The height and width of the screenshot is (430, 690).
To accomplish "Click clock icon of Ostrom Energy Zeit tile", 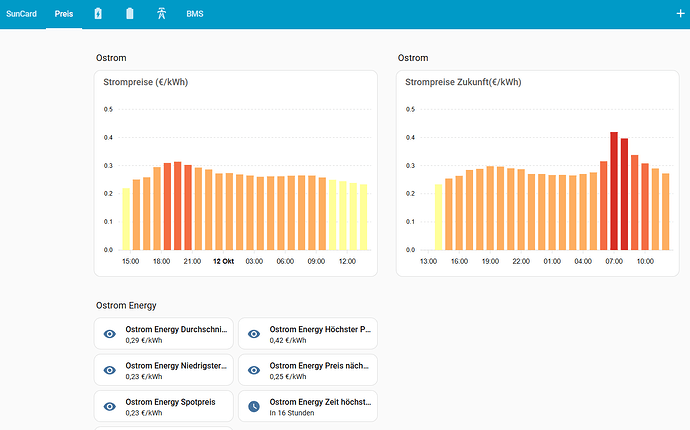I will (254, 406).
